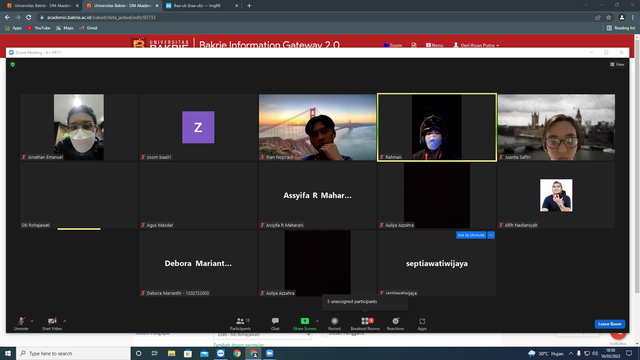The image size is (640, 360).
Task: Open Task View on taskbar
Action: pyautogui.click(x=155, y=353)
